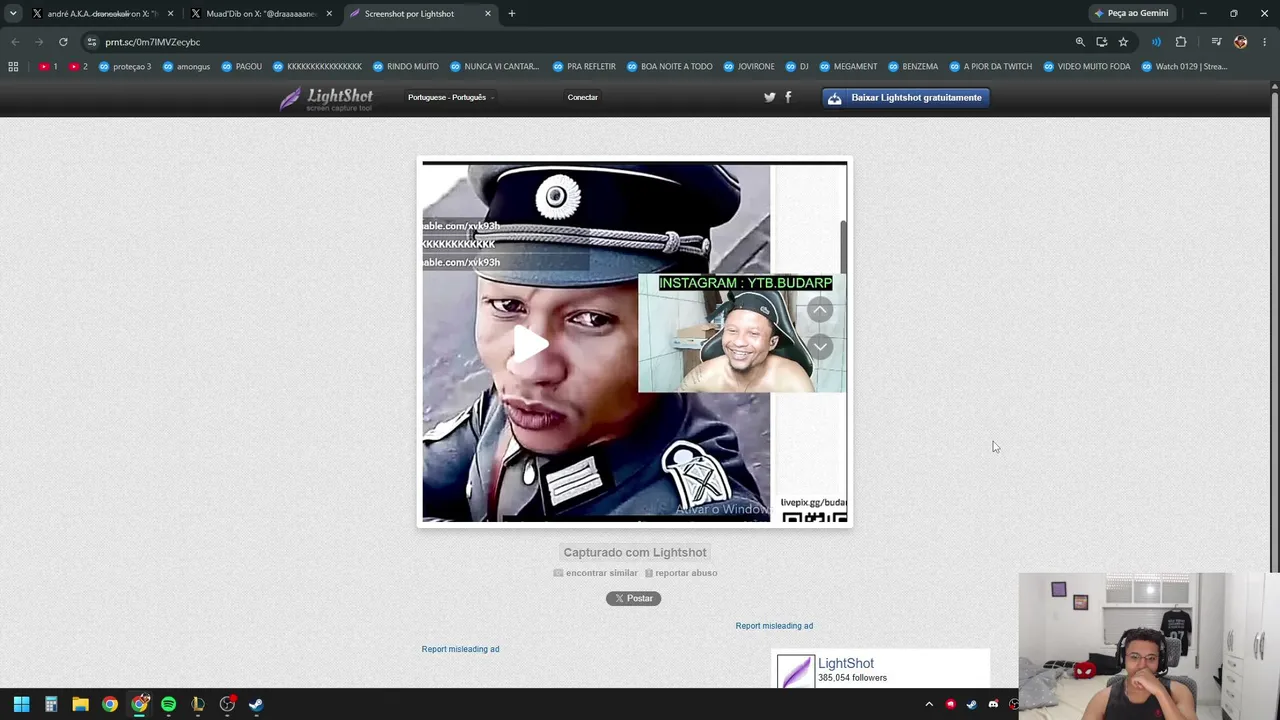
Task: Open the 'BOA NOITE A TODO' bookmark
Action: (670, 67)
